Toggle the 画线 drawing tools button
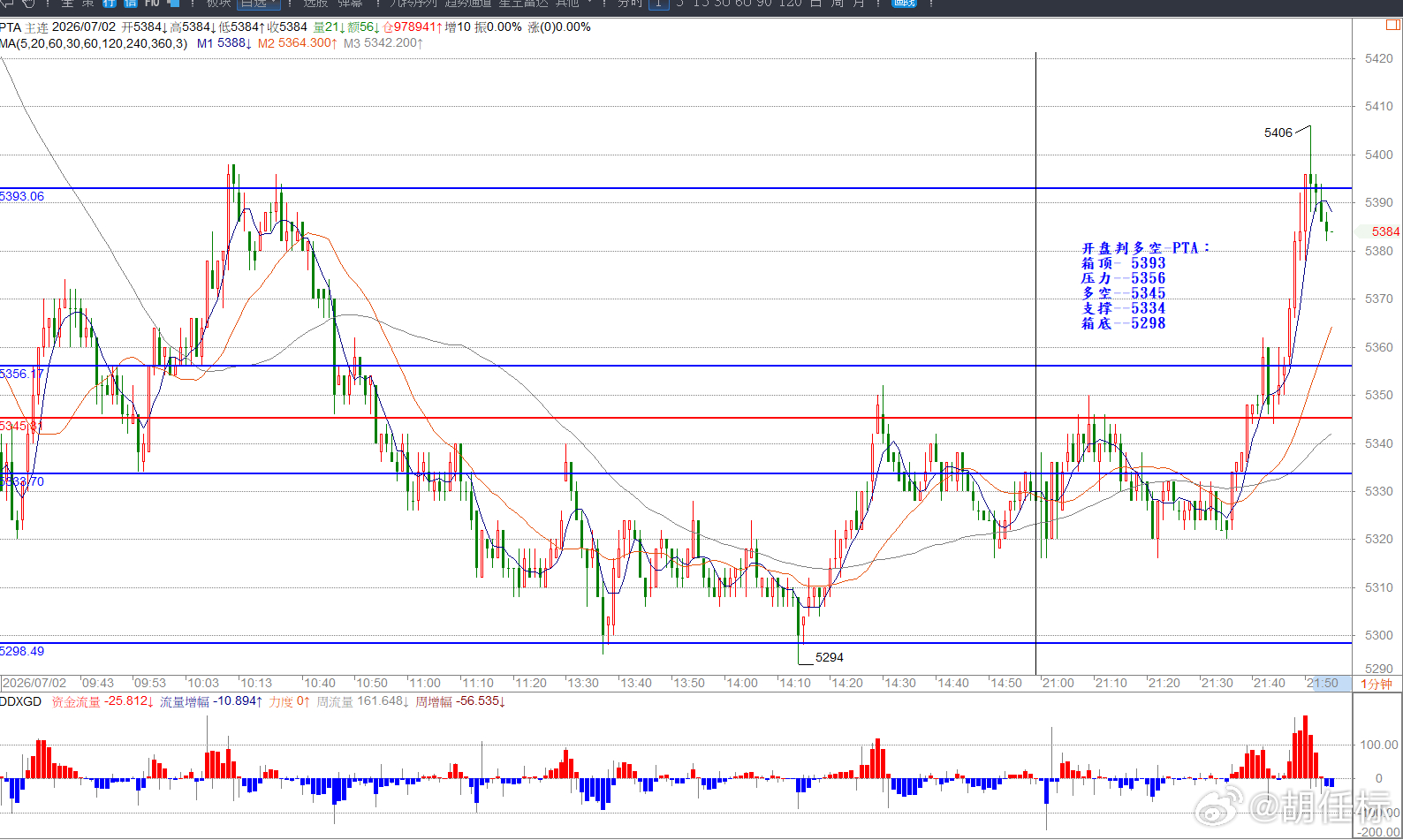 coord(905,4)
